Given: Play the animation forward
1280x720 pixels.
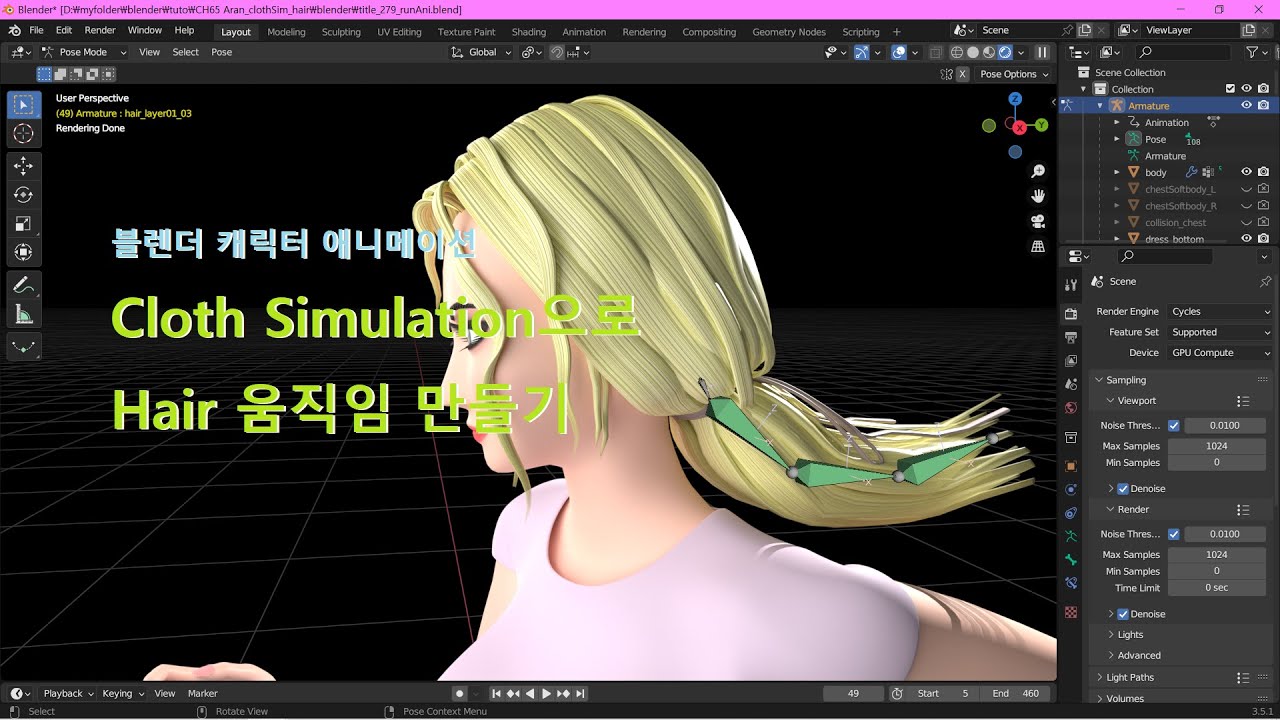Looking at the screenshot, I should tap(546, 693).
